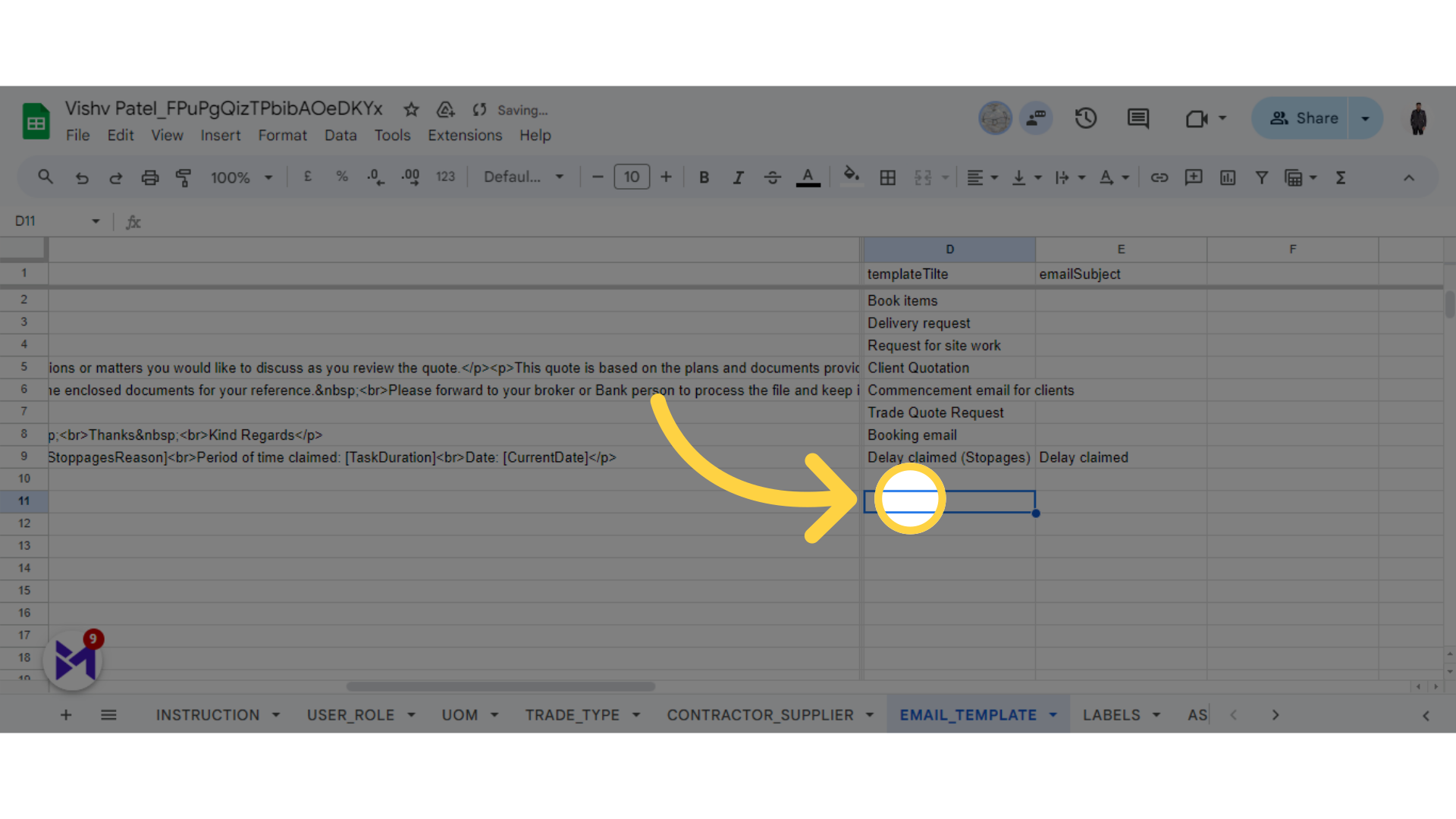Click the strikethrough formatting icon
The image size is (1456, 819).
pyautogui.click(x=772, y=178)
